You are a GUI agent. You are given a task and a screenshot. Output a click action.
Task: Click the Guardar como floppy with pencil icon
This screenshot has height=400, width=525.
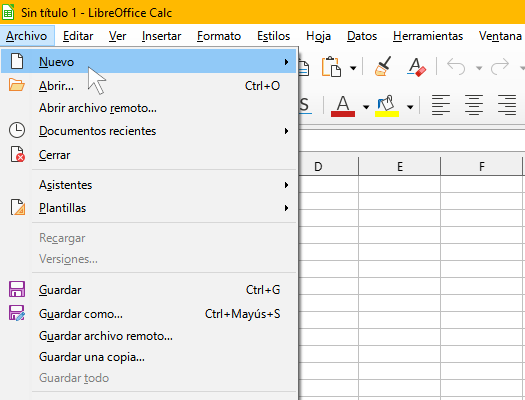(17, 313)
